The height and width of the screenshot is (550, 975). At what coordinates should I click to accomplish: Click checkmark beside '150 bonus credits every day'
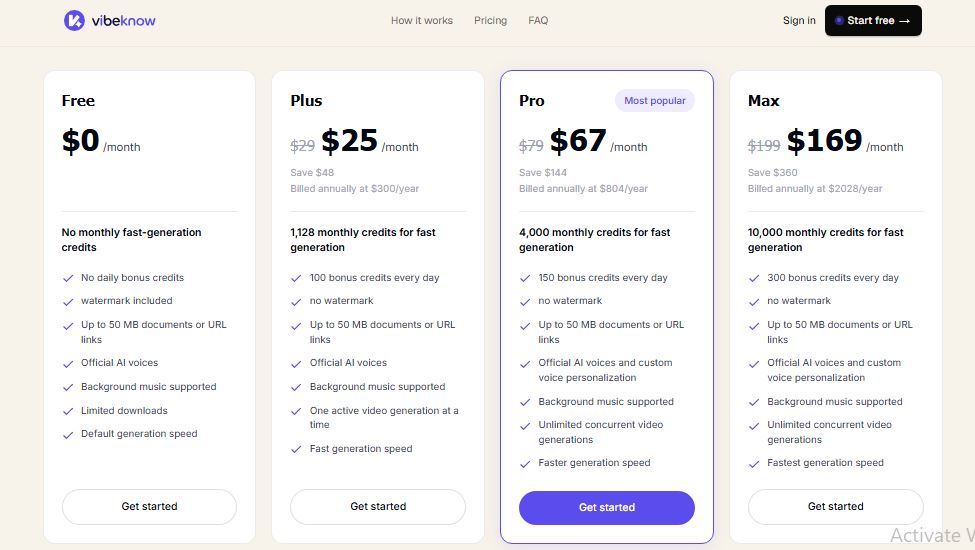525,278
